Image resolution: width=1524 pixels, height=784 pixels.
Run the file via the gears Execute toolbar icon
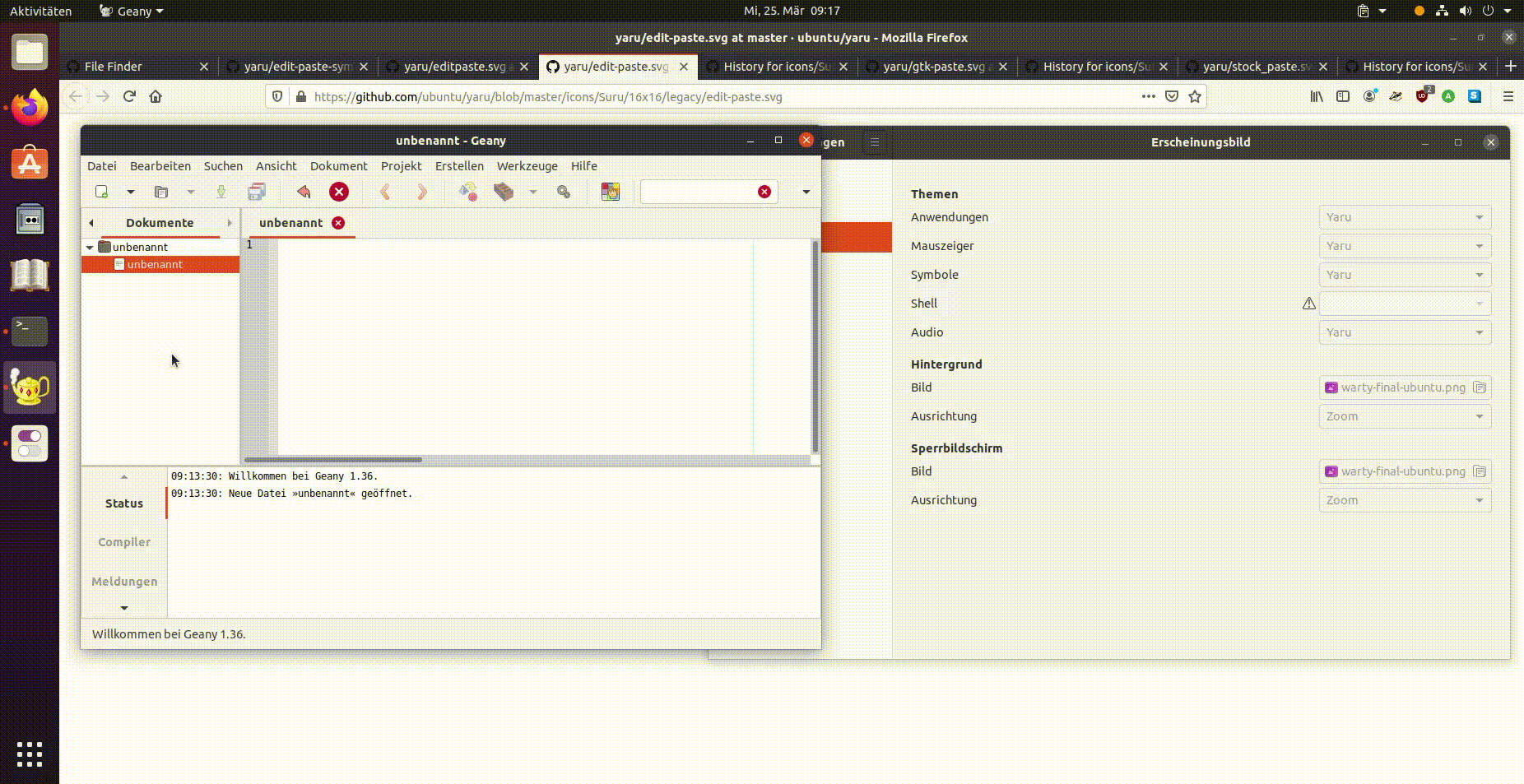pos(564,192)
